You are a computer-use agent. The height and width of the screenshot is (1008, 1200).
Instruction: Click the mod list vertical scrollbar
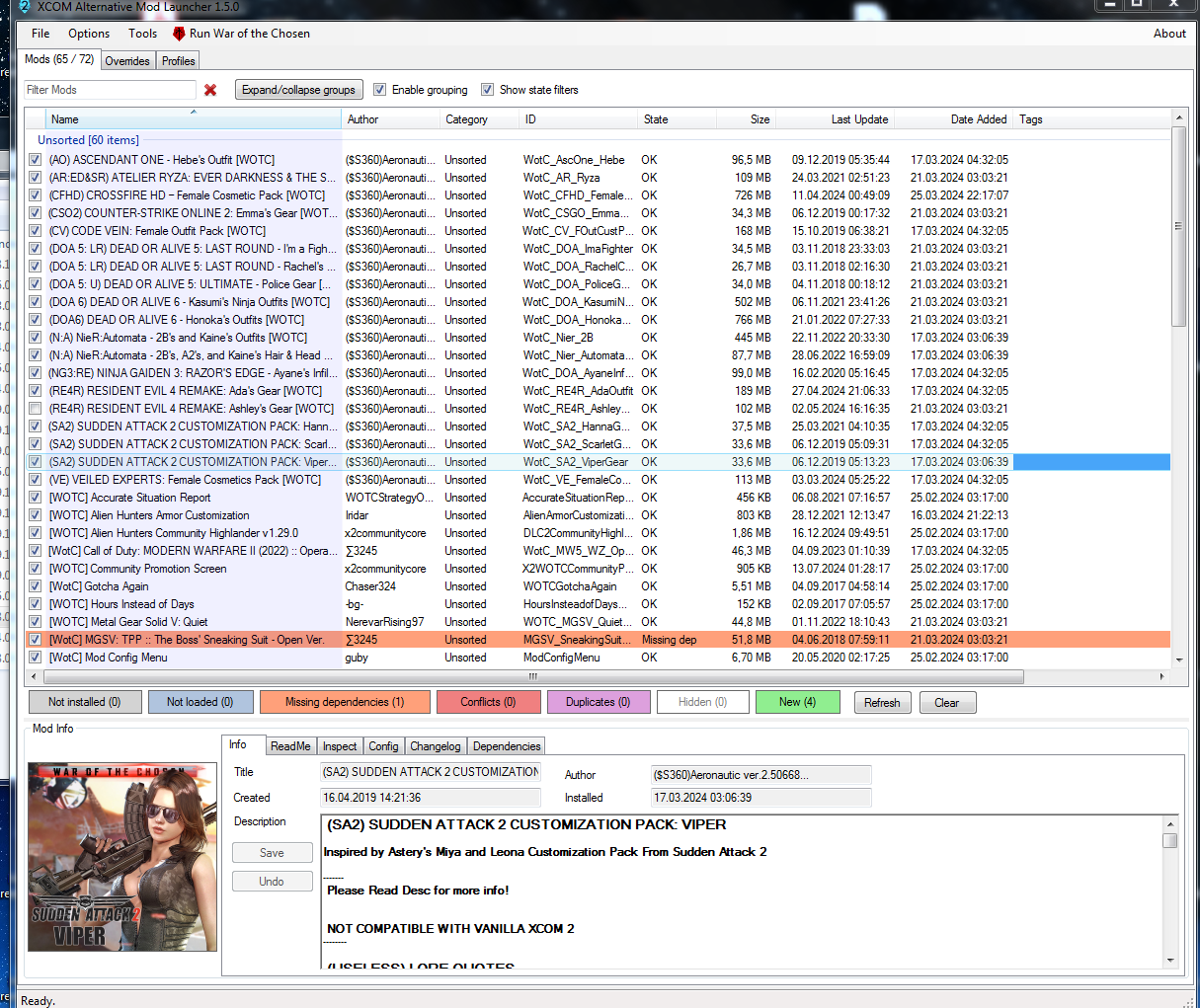tap(1178, 227)
